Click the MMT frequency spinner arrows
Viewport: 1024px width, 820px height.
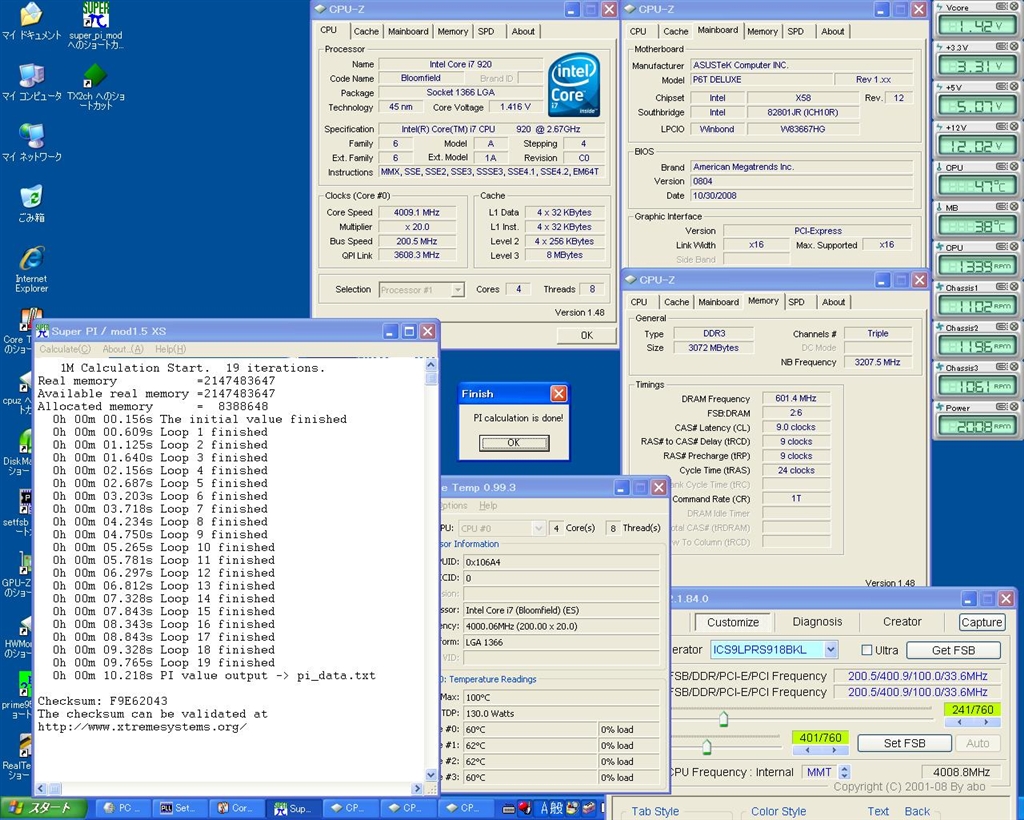(x=845, y=772)
